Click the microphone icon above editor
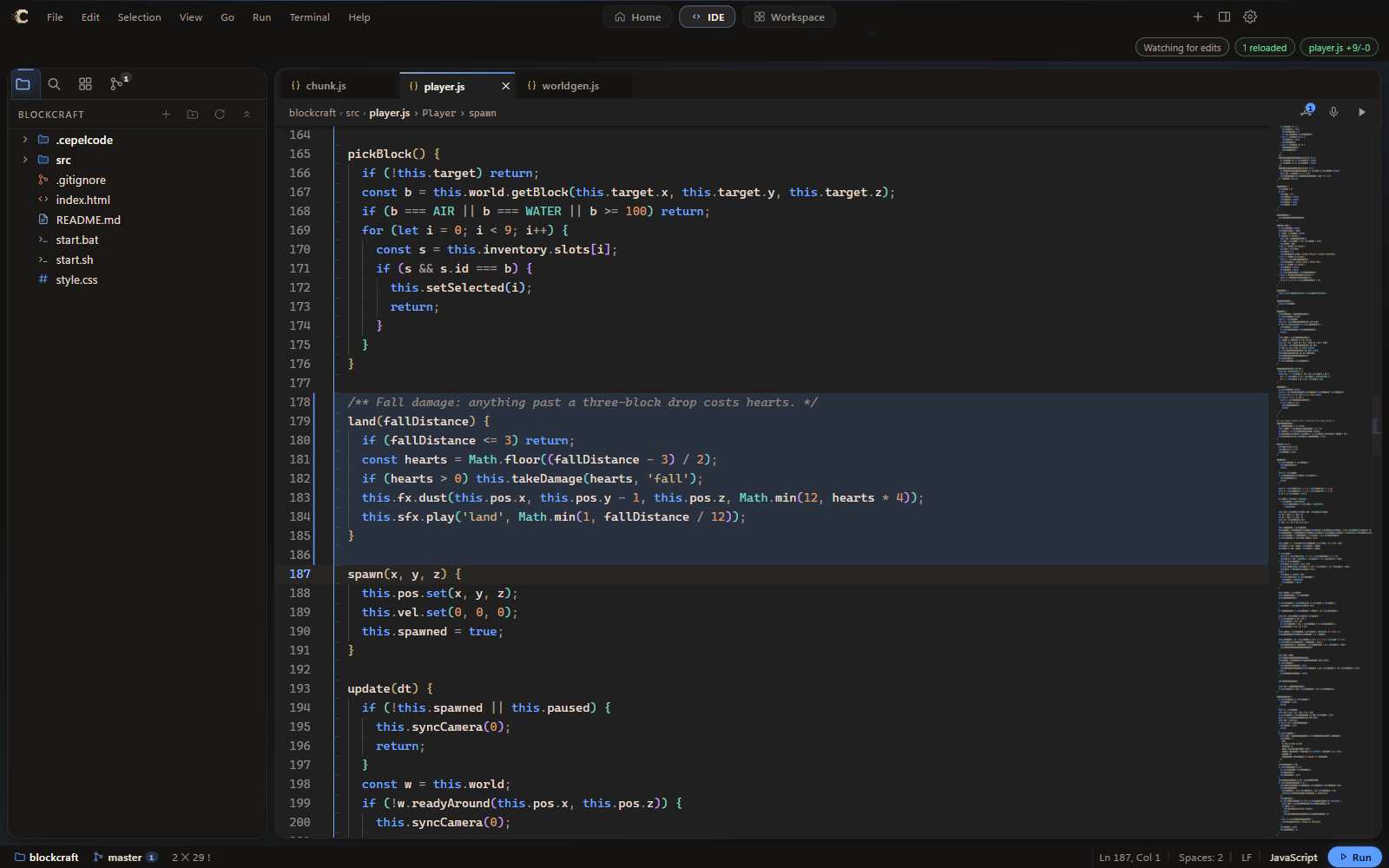 click(x=1334, y=112)
